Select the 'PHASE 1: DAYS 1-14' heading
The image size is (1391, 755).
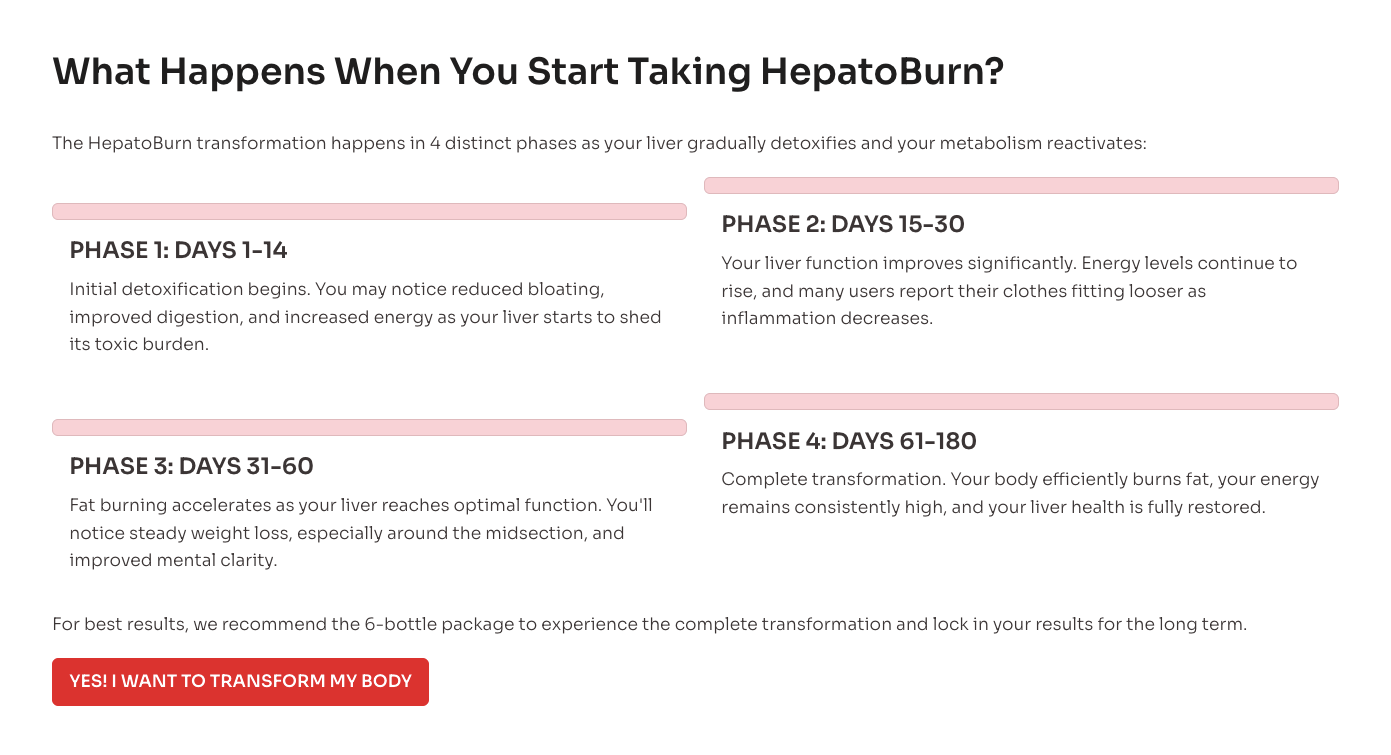pos(178,250)
